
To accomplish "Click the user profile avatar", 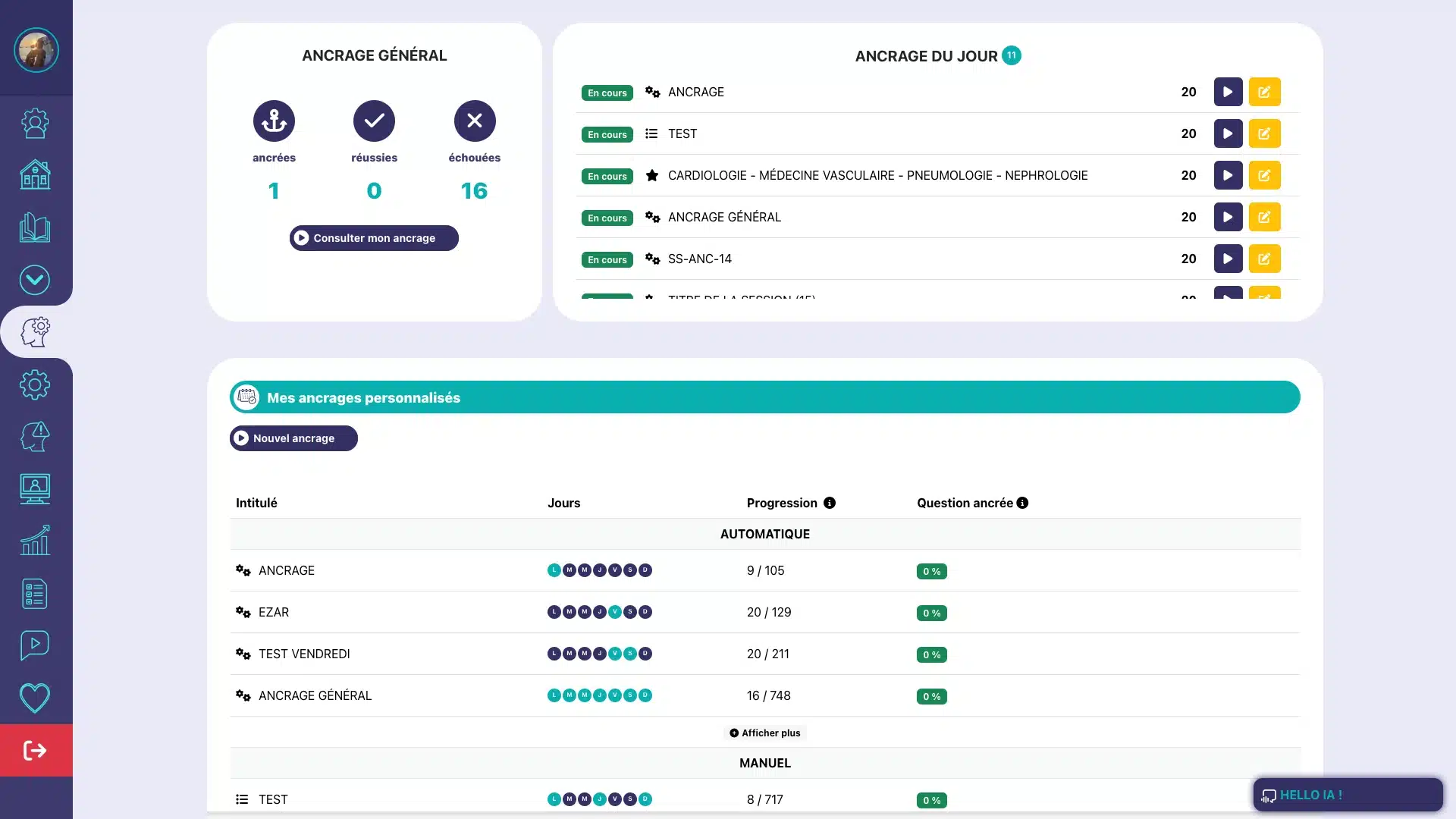I will pos(36,50).
